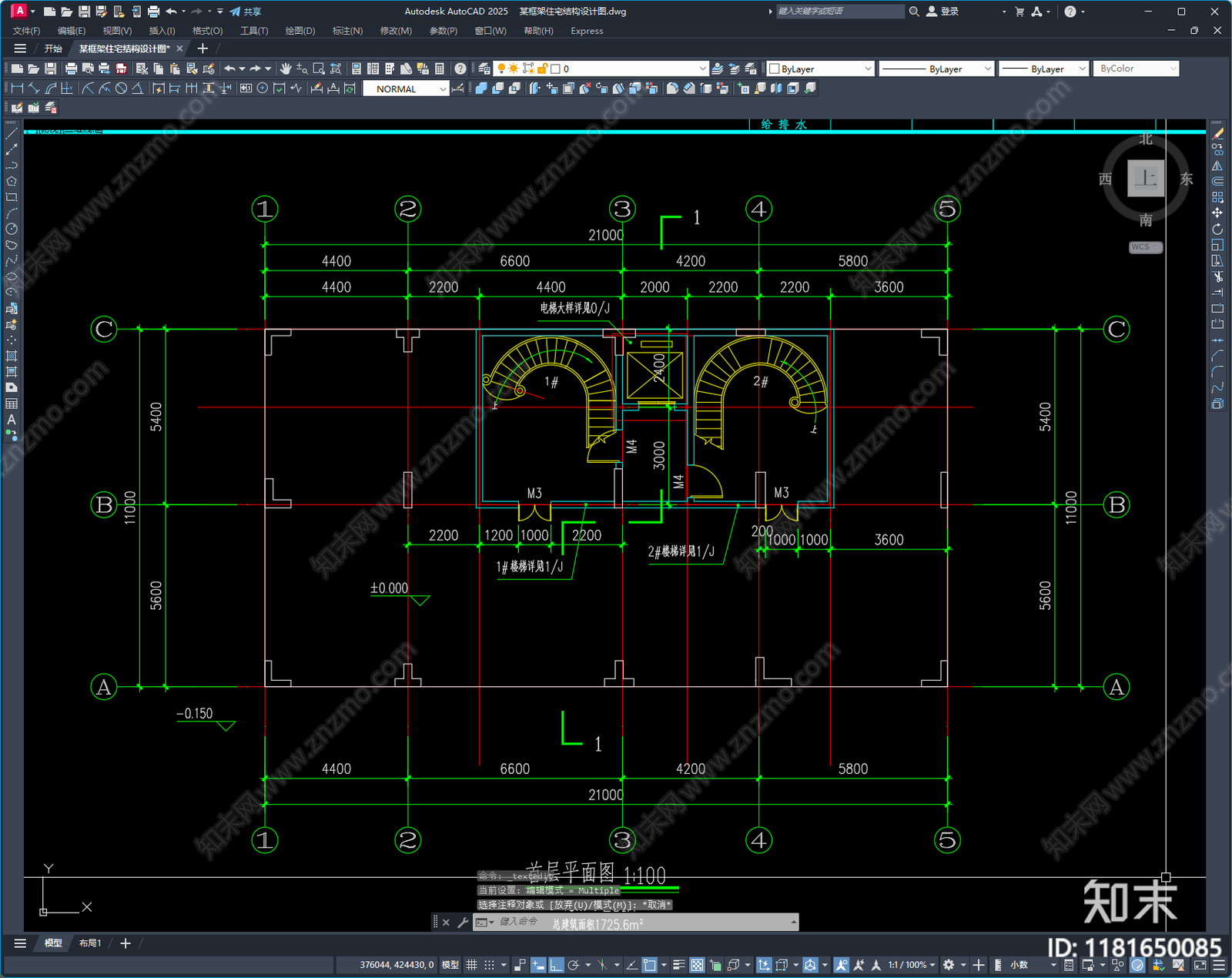Click the Pan (hand) tool icon

click(x=286, y=69)
